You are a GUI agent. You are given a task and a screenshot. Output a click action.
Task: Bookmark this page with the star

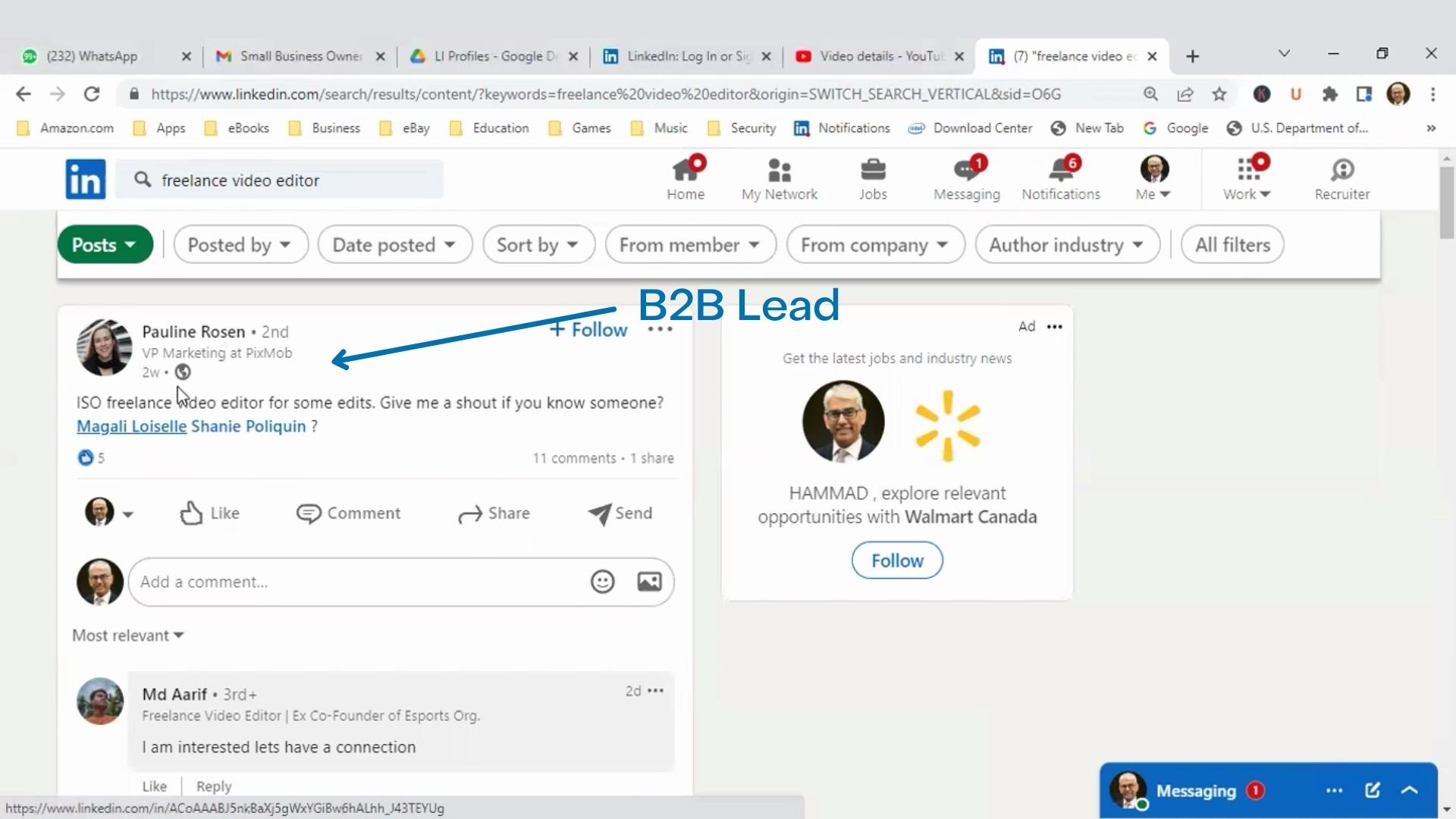tap(1219, 94)
